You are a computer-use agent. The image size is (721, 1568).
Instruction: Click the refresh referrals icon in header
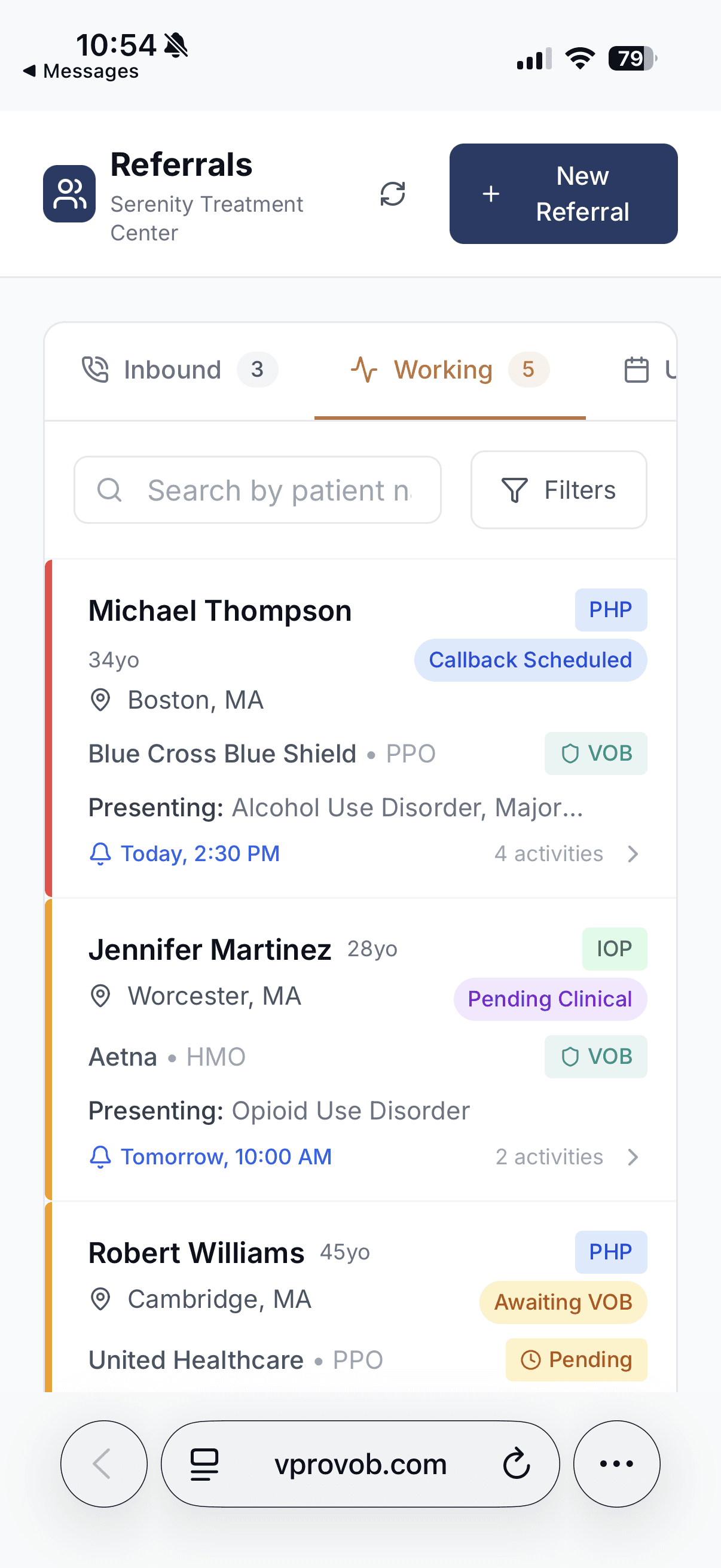coord(392,194)
